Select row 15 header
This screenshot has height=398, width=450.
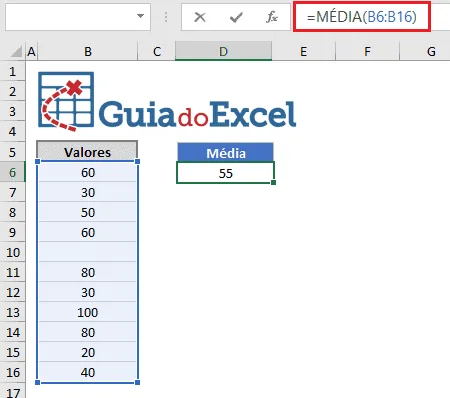point(13,352)
